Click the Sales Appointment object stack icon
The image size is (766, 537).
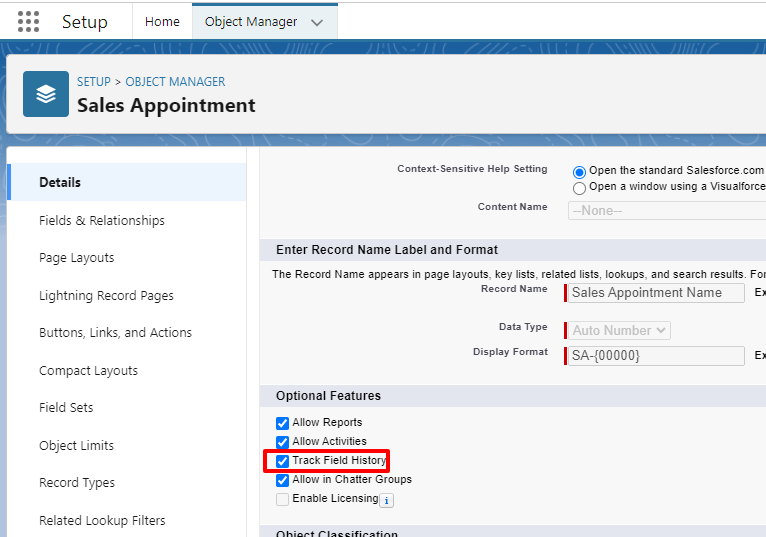tap(46, 94)
